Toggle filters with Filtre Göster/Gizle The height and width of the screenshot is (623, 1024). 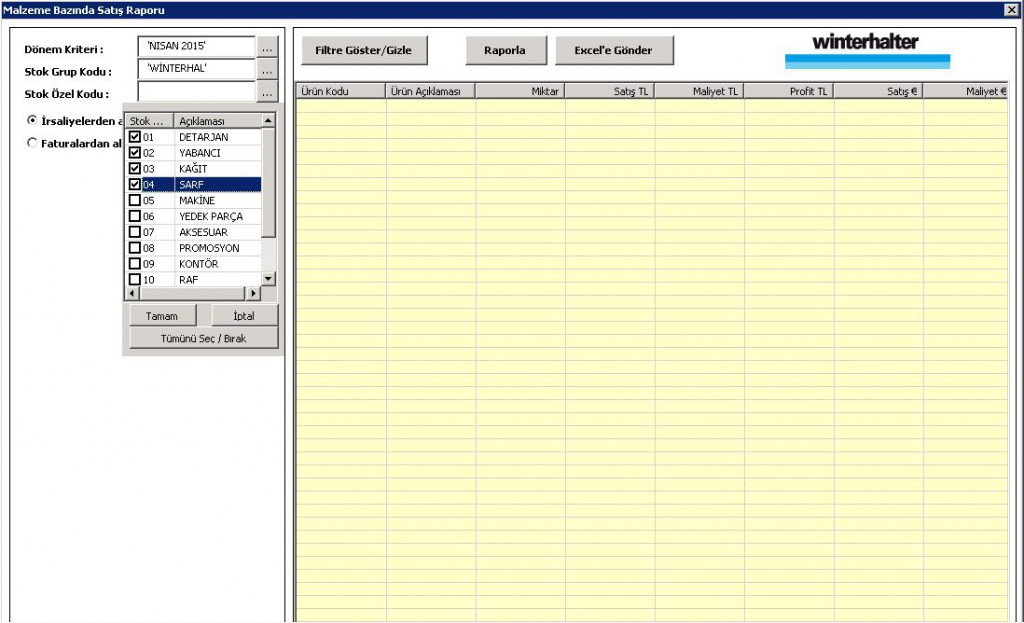coord(363,50)
